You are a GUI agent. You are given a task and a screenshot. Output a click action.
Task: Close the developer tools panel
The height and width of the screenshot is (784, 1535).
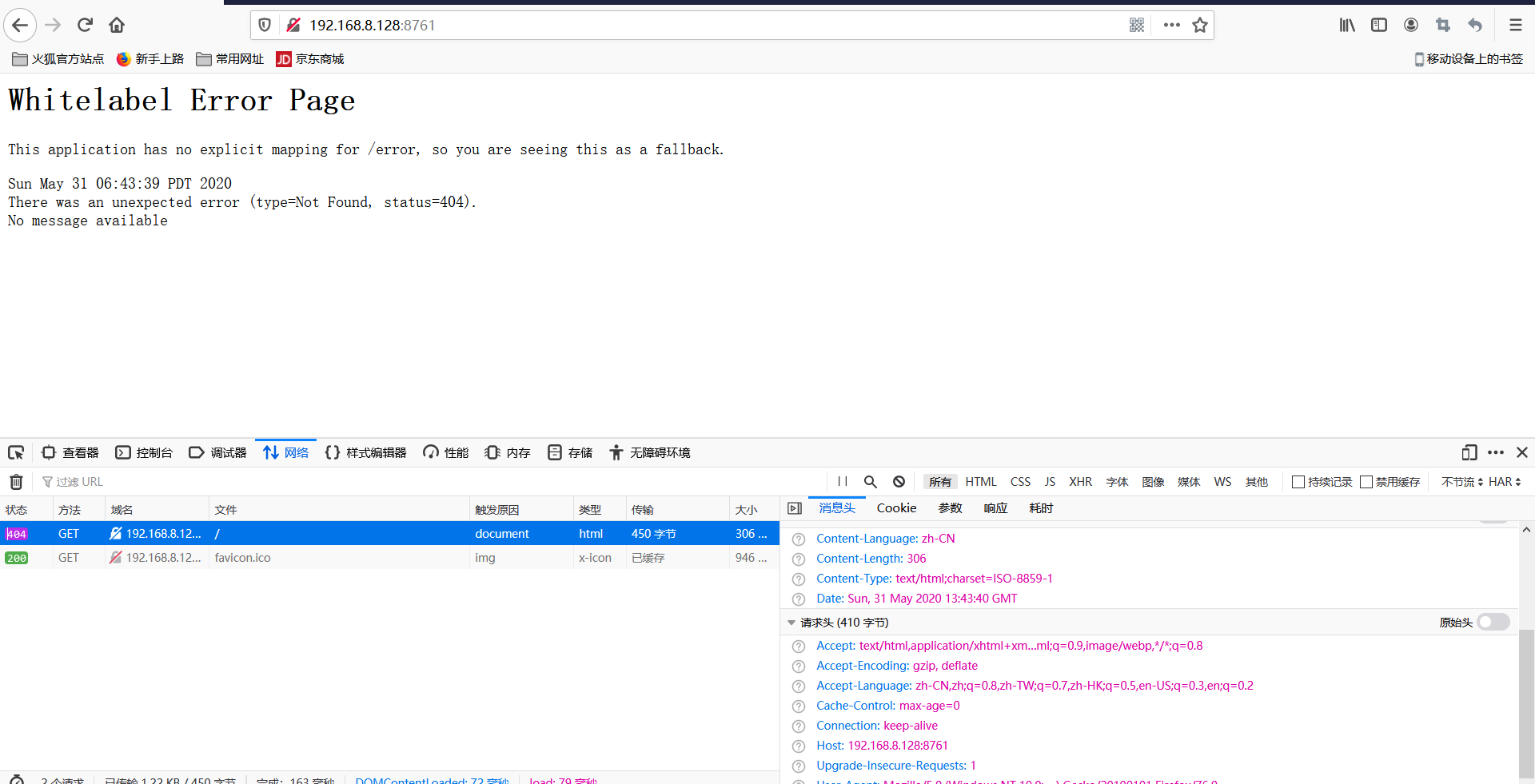[1522, 453]
